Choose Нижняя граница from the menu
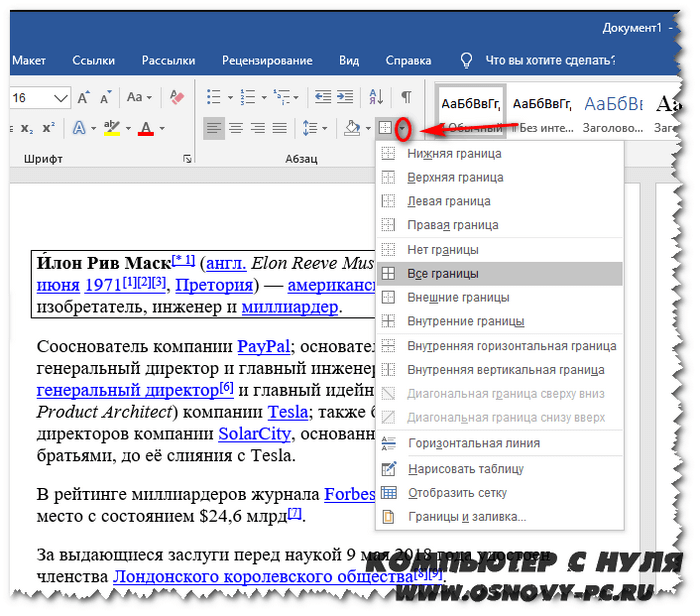 500,154
